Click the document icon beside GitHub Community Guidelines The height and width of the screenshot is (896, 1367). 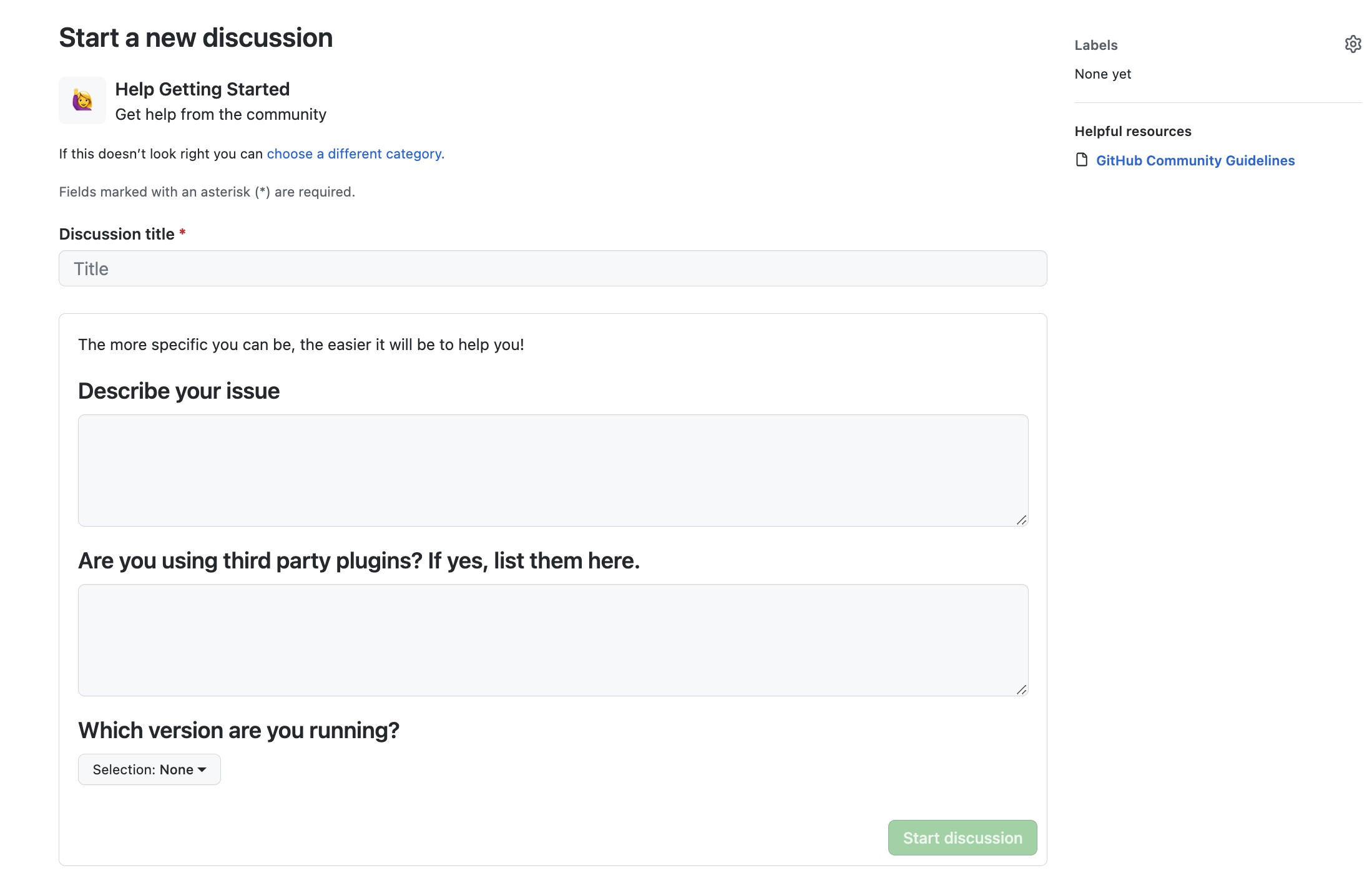tap(1081, 160)
